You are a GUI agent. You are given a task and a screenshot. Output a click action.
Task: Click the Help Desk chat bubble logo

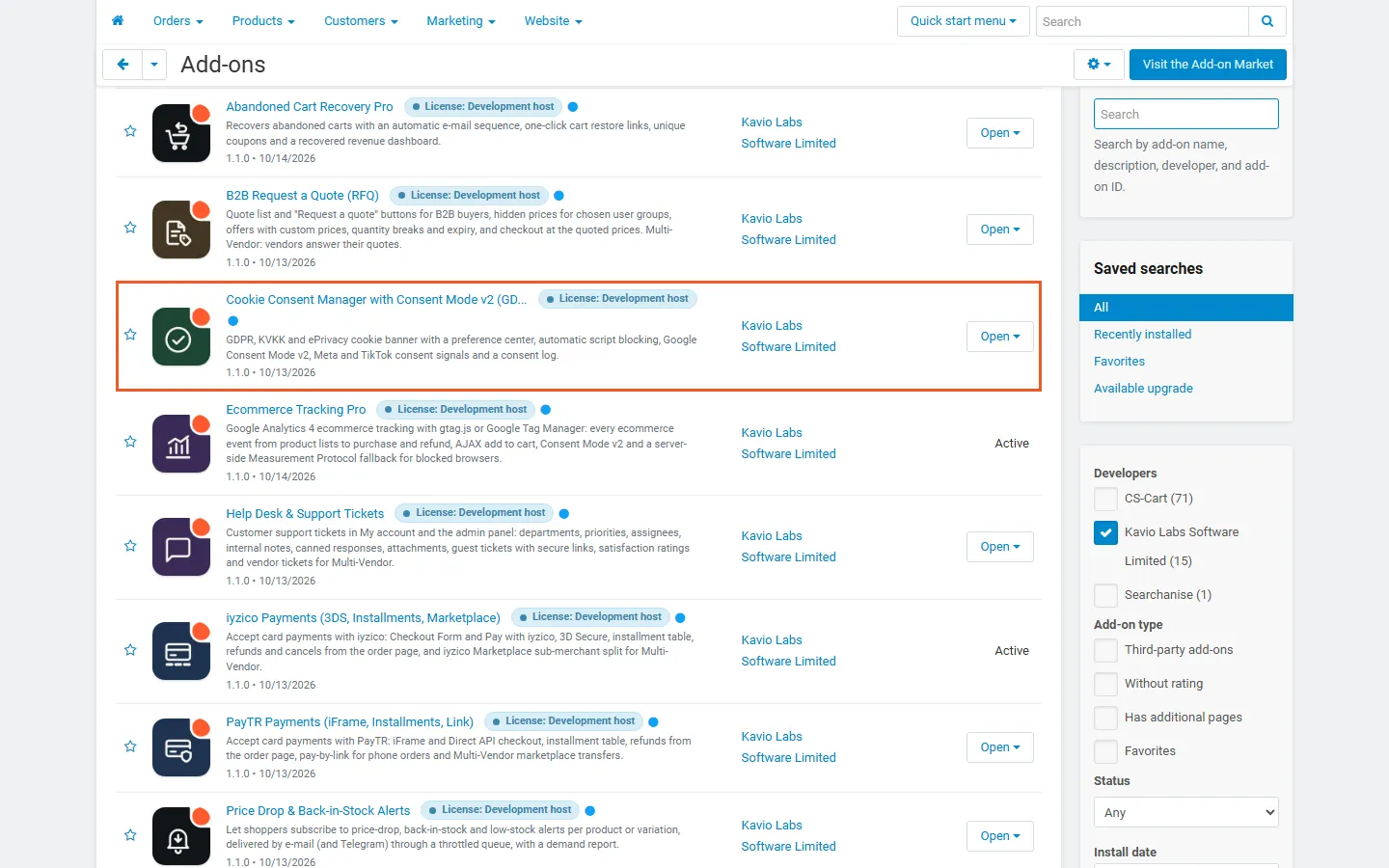tap(181, 547)
